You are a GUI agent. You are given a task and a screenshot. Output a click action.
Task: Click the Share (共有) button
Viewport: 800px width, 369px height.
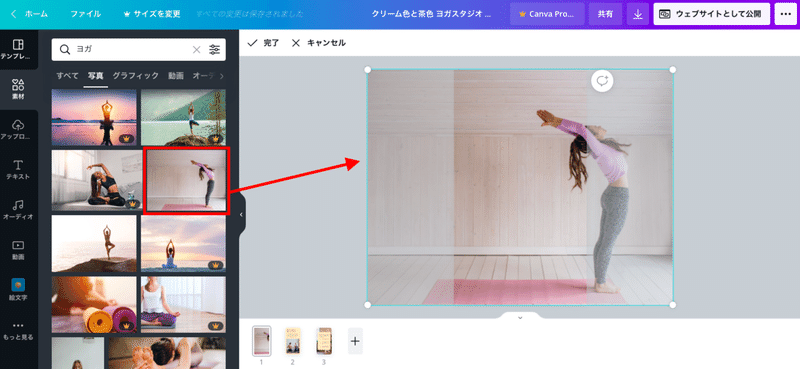tap(606, 14)
